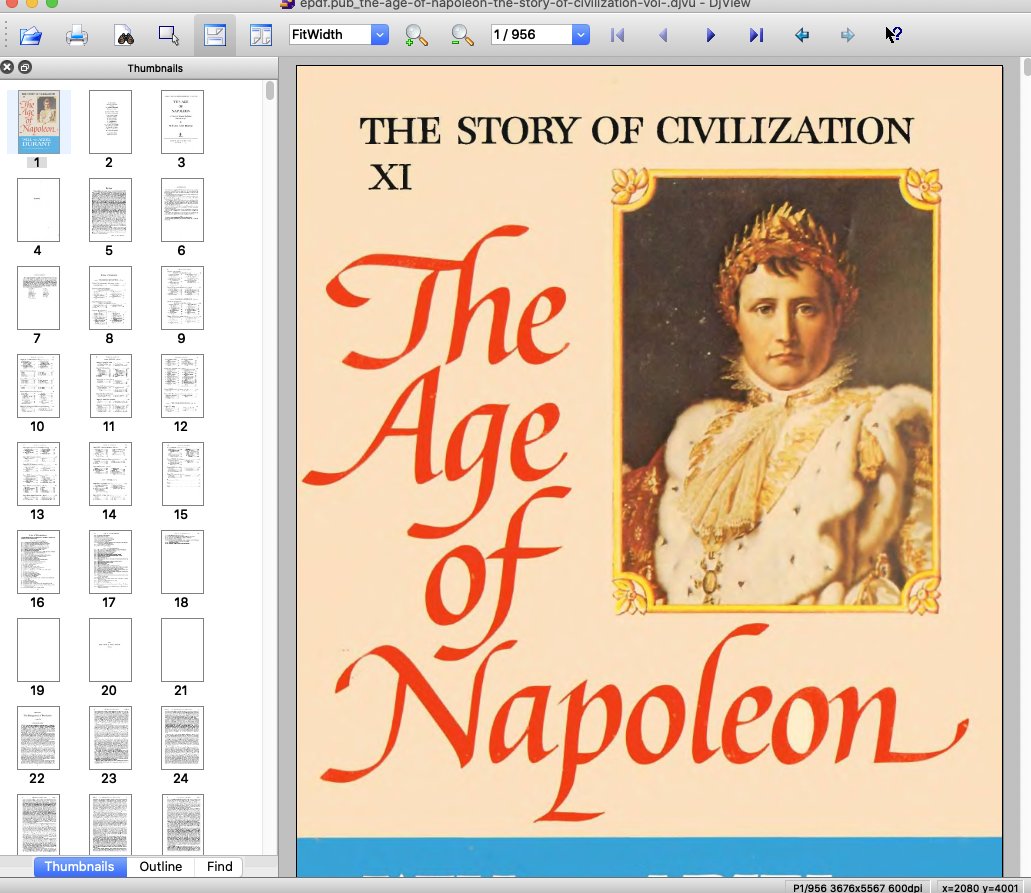Image resolution: width=1031 pixels, height=893 pixels.
Task: Toggle continuous layout mode icon
Action: click(215, 35)
